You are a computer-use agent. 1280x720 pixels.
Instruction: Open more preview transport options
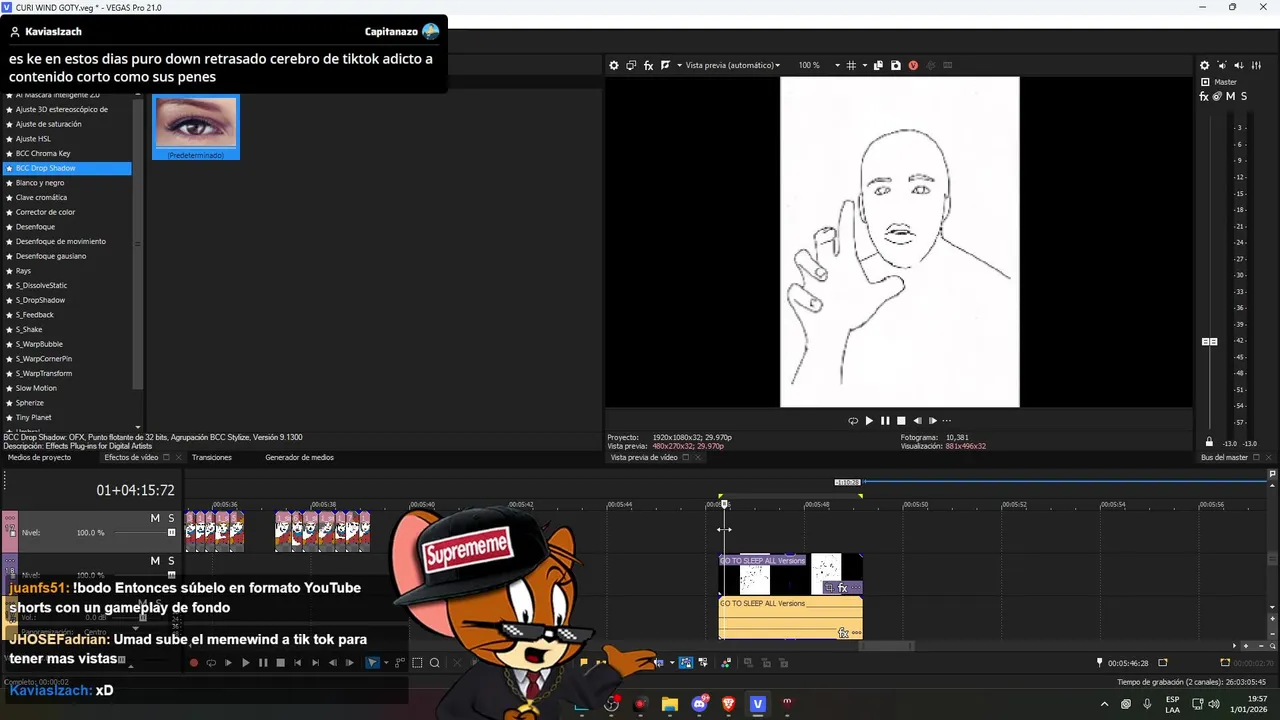(947, 421)
